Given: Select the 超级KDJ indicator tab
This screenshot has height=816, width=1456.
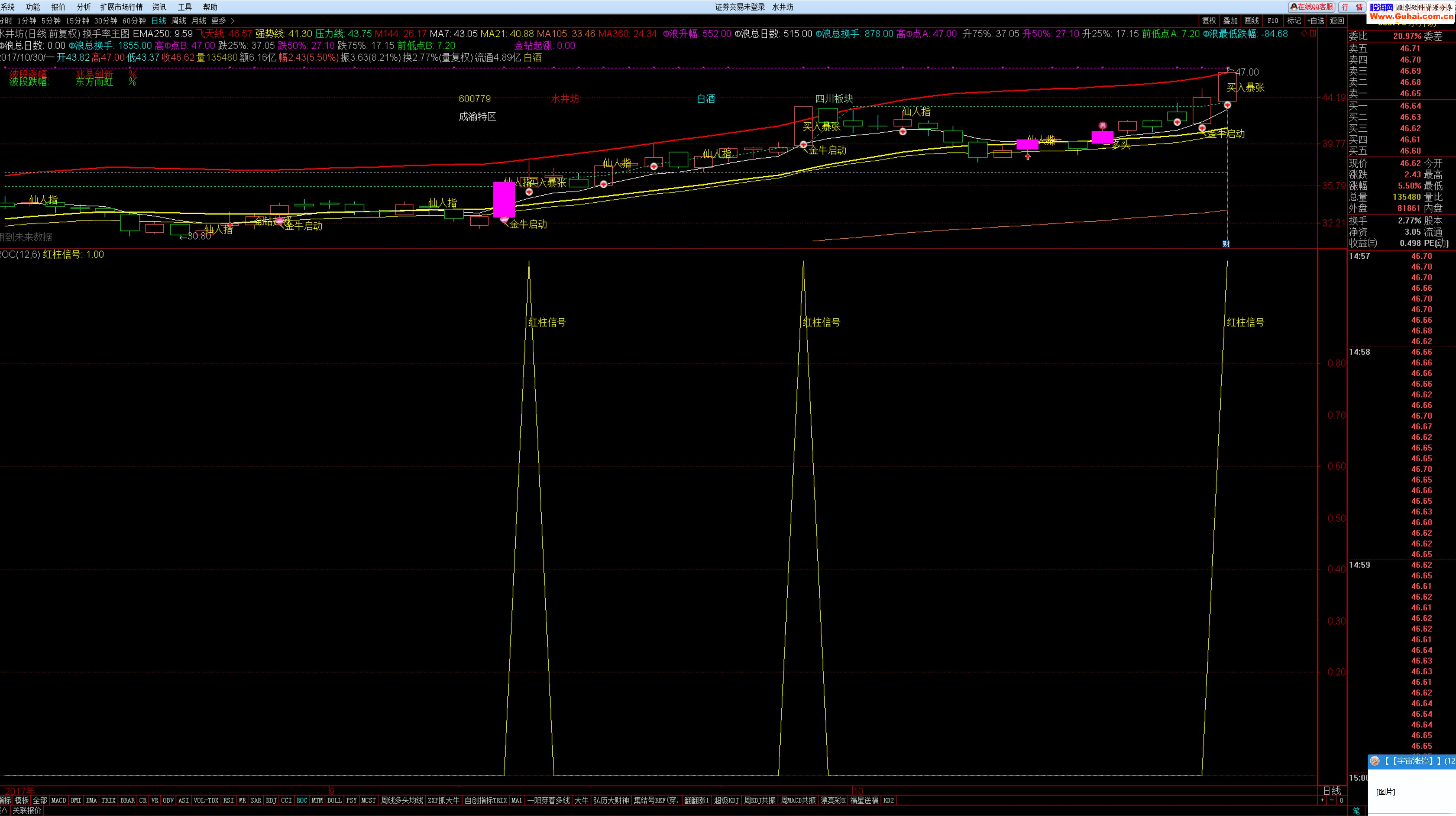Looking at the screenshot, I should click(726, 800).
